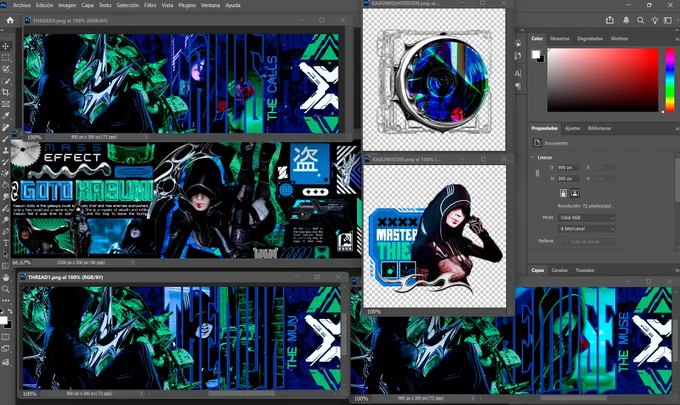
Task: Swap foreground and background colors in toolbar
Action: pyautogui.click(x=10, y=311)
